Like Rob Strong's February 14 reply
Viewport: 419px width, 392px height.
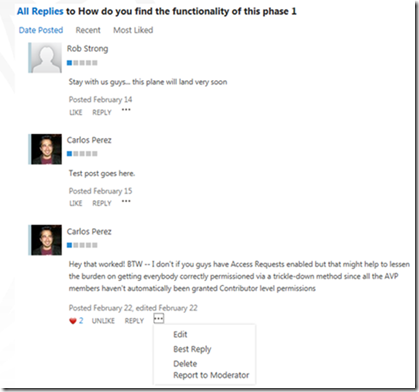tap(76, 113)
